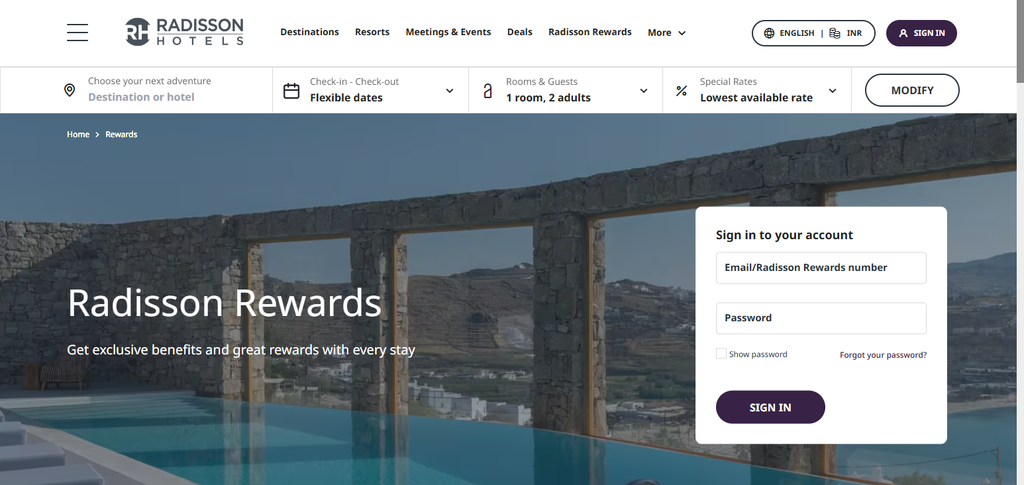Viewport: 1024px width, 485px height.
Task: Open English / INR language currency selector
Action: [x=813, y=33]
